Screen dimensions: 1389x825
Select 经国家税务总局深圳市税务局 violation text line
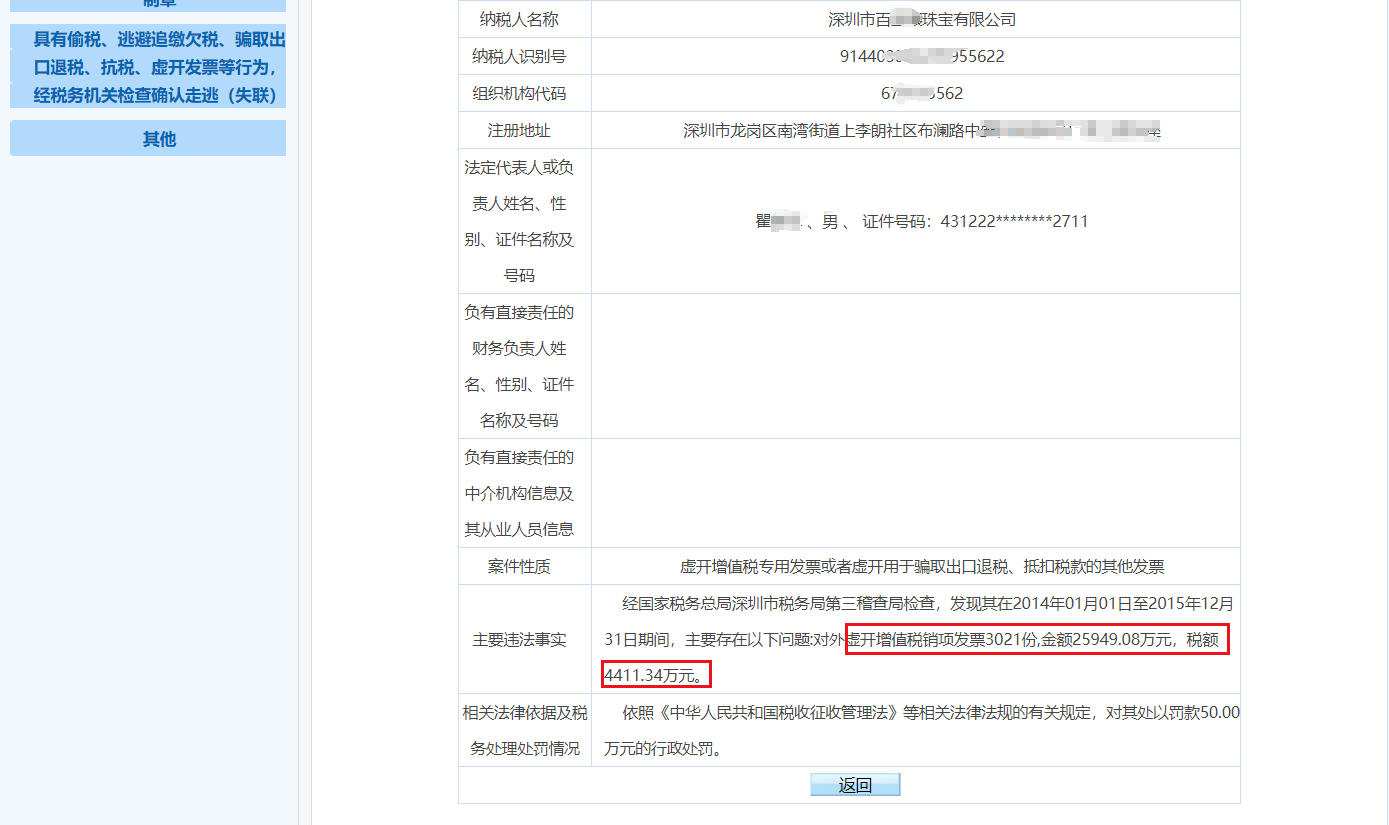click(x=928, y=603)
